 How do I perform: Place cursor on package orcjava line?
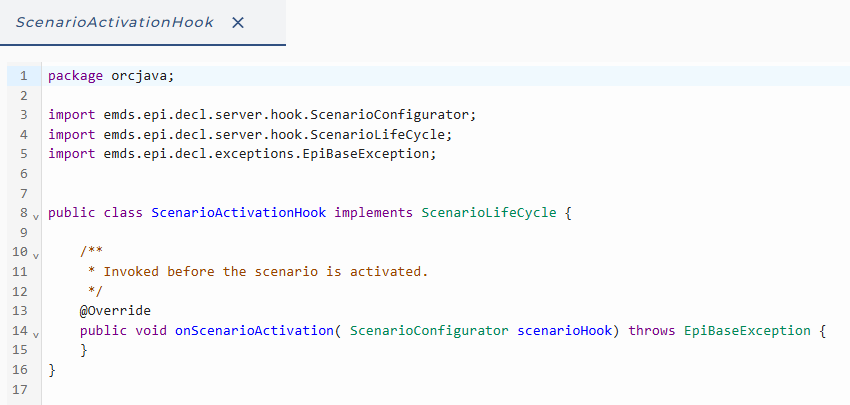click(111, 76)
